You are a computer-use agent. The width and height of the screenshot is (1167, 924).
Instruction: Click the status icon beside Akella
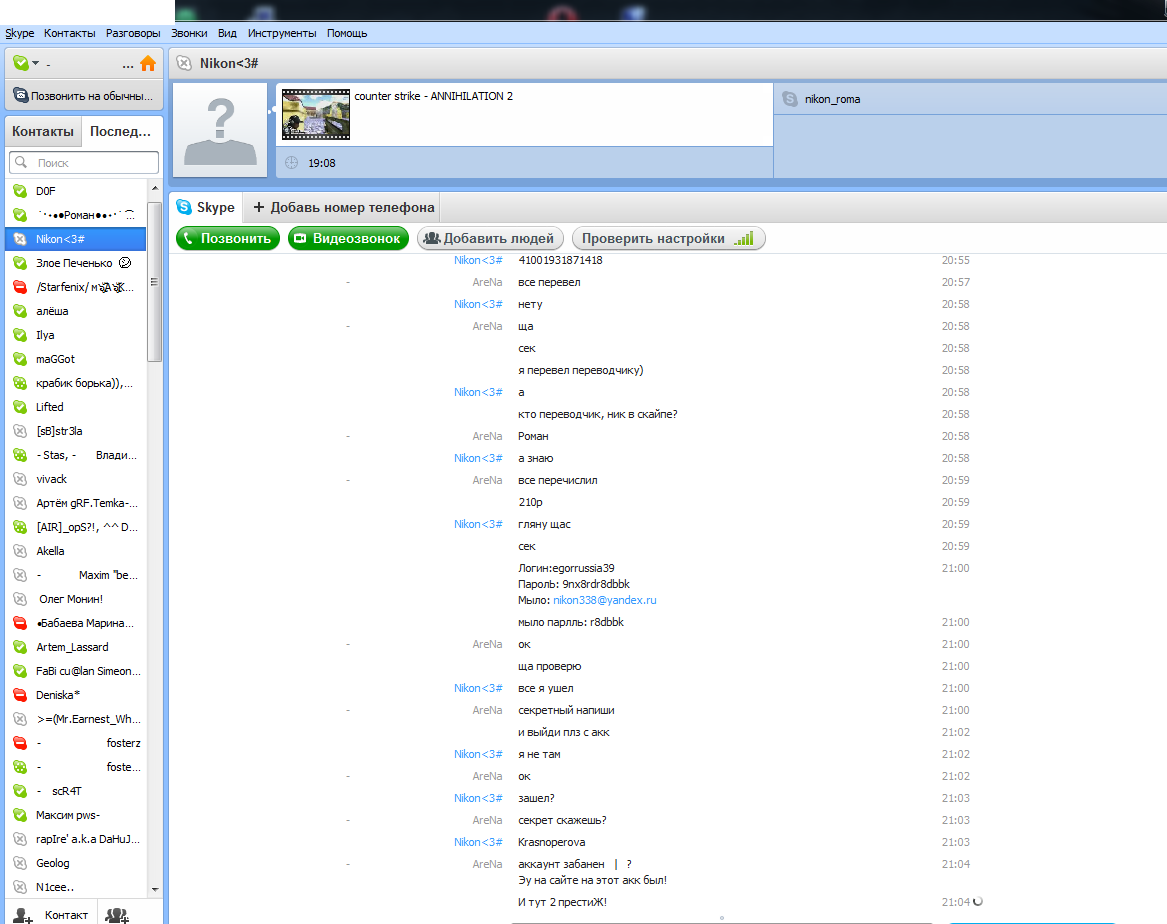pyautogui.click(x=20, y=551)
